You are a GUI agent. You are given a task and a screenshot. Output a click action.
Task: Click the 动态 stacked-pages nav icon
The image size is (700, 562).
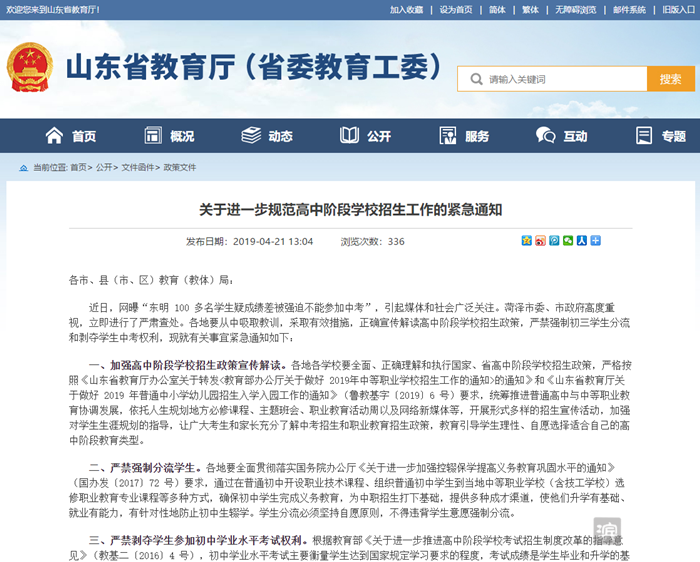tap(251, 135)
